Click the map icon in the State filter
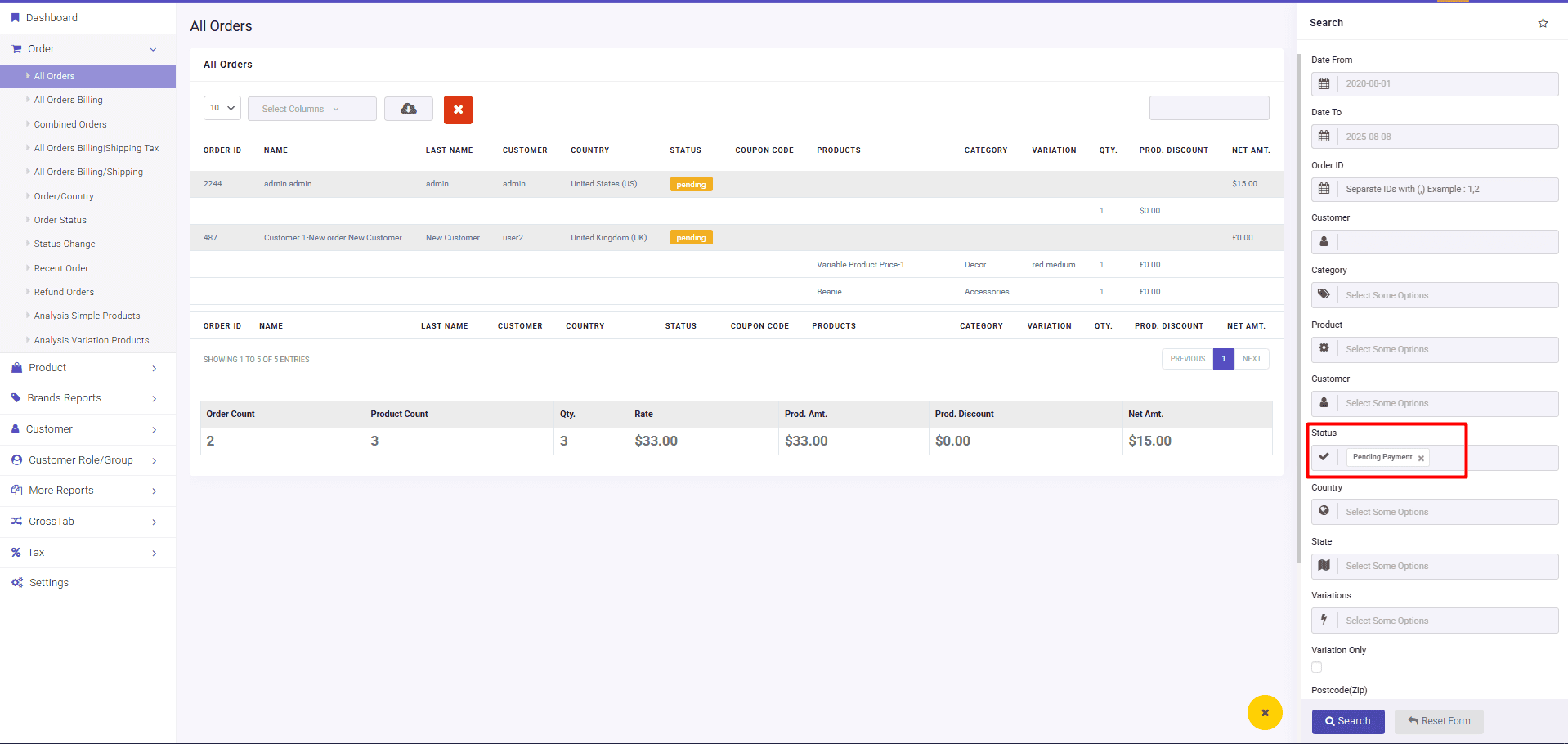Viewport: 1568px width, 744px height. [1324, 565]
